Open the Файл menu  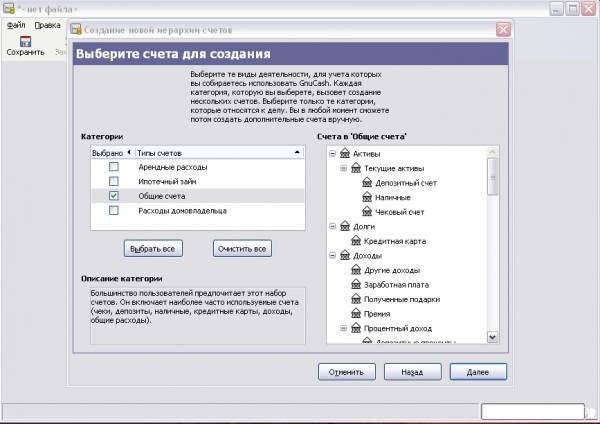pyautogui.click(x=16, y=25)
